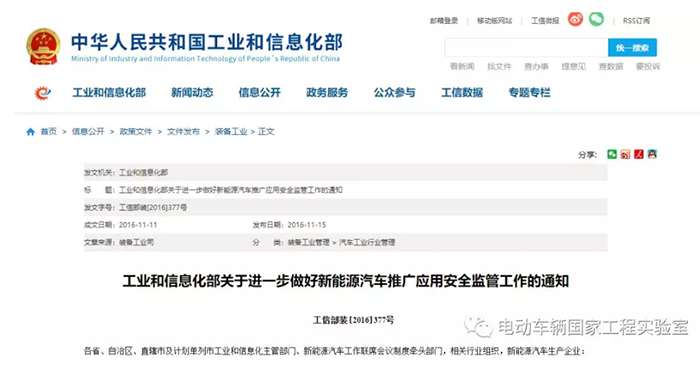Image resolution: width=700 pixels, height=372 pixels.
Task: Open the 政务服务 navigation menu
Action: 327,92
